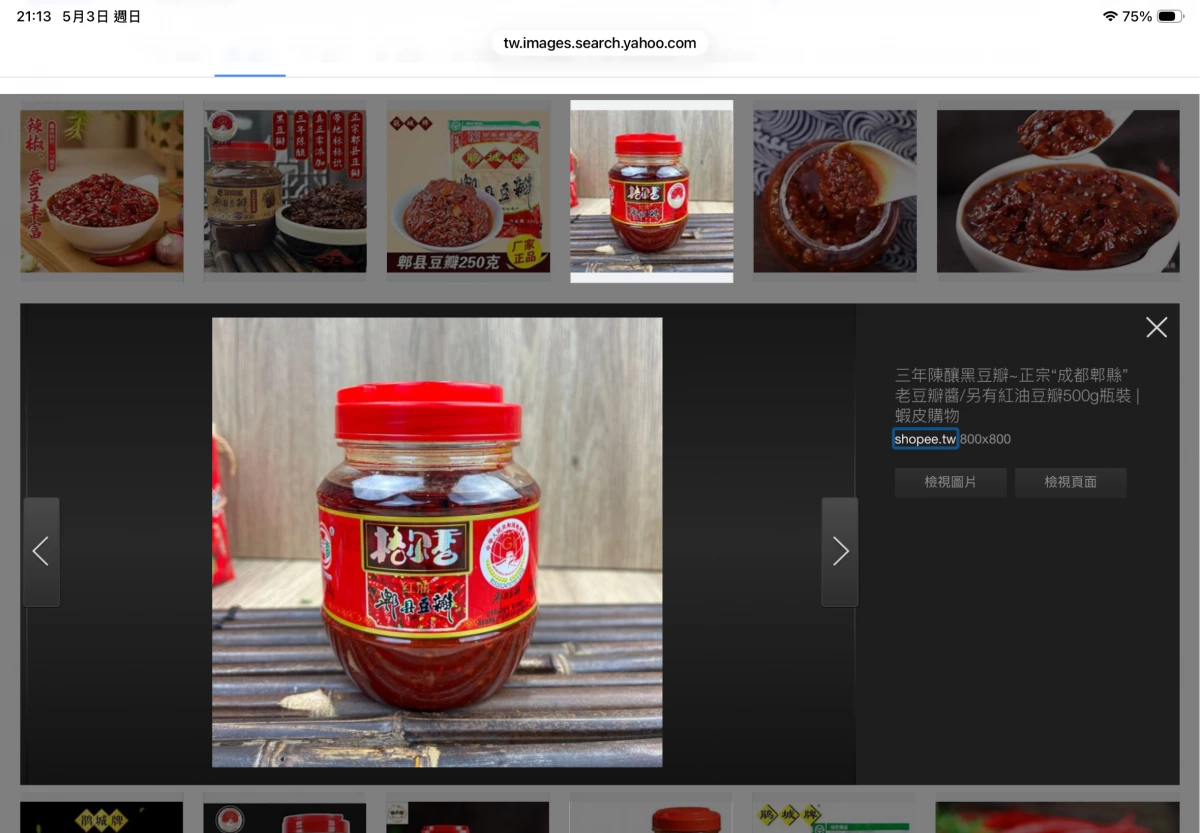
Task: Show the previous image with left arrow
Action: pos(41,551)
